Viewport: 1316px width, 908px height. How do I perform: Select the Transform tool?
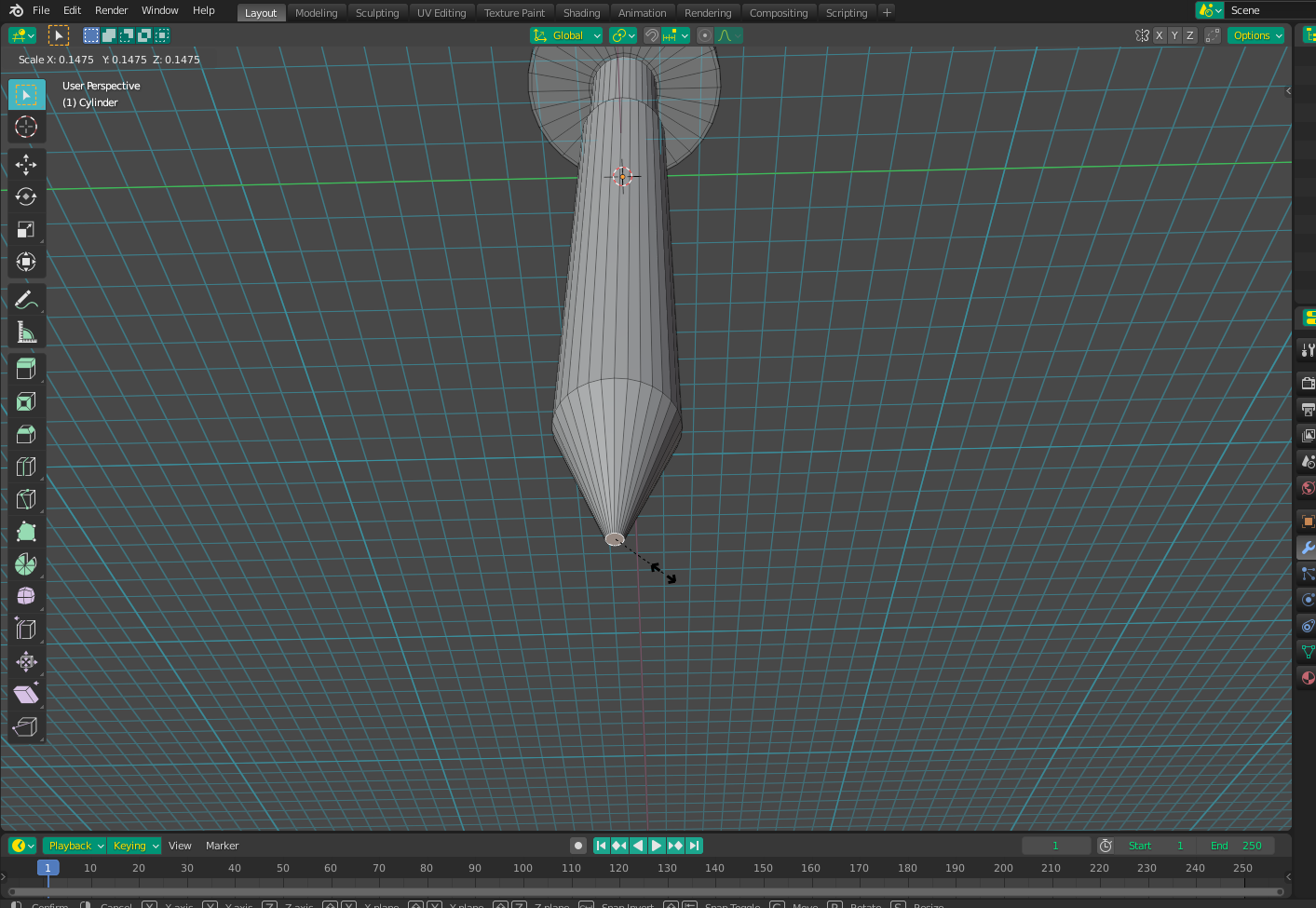click(x=26, y=262)
